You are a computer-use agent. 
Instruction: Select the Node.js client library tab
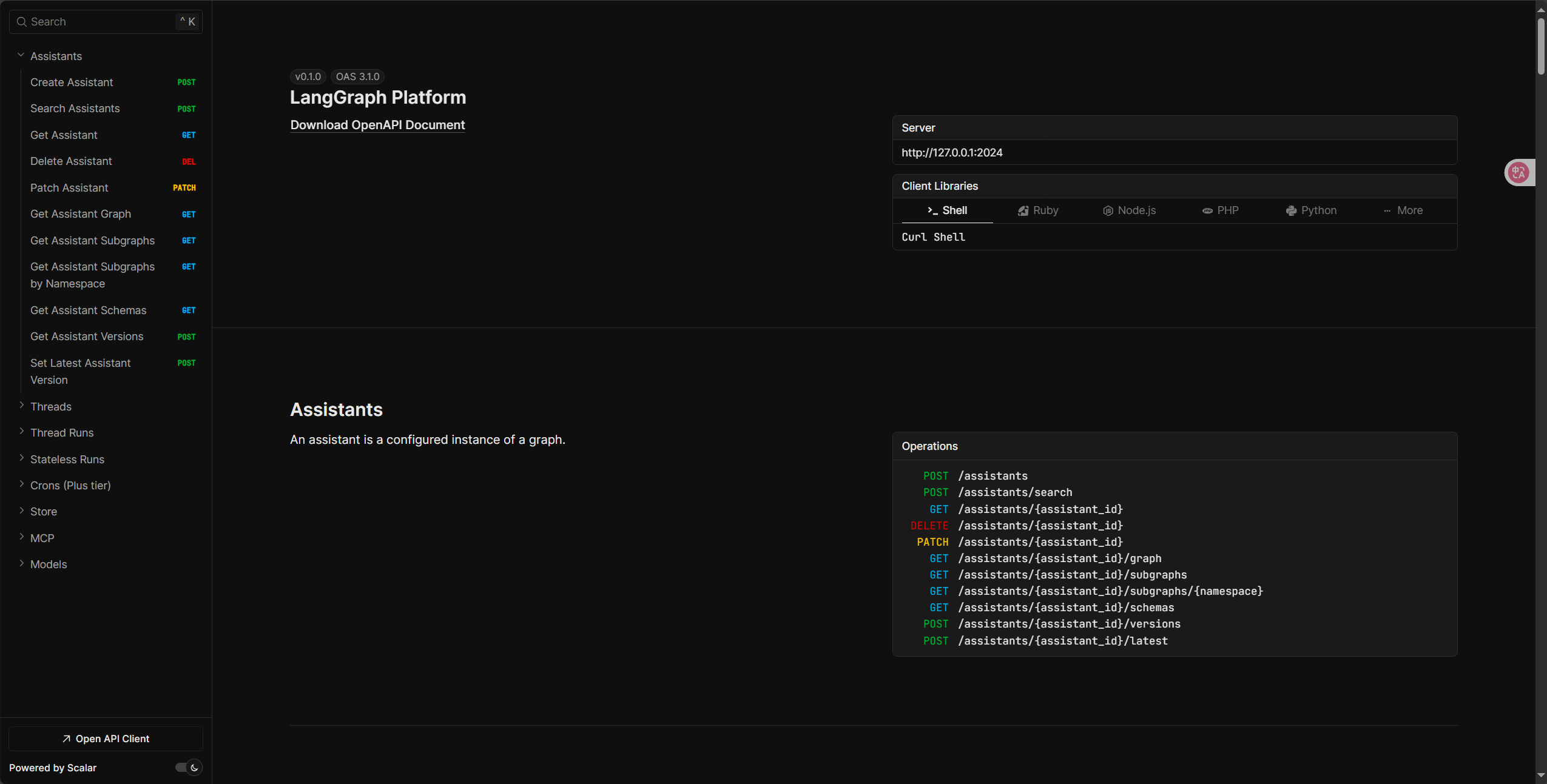pos(1129,210)
